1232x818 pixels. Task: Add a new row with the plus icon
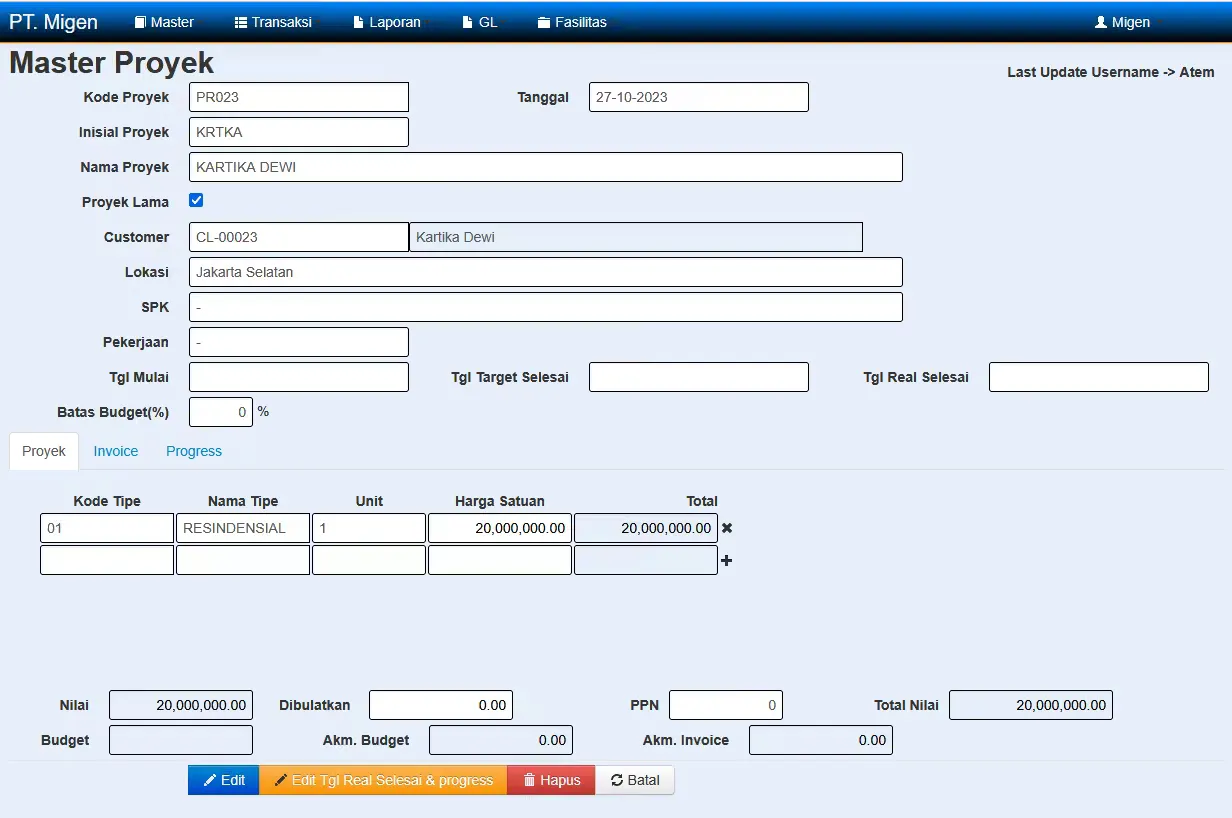(727, 561)
